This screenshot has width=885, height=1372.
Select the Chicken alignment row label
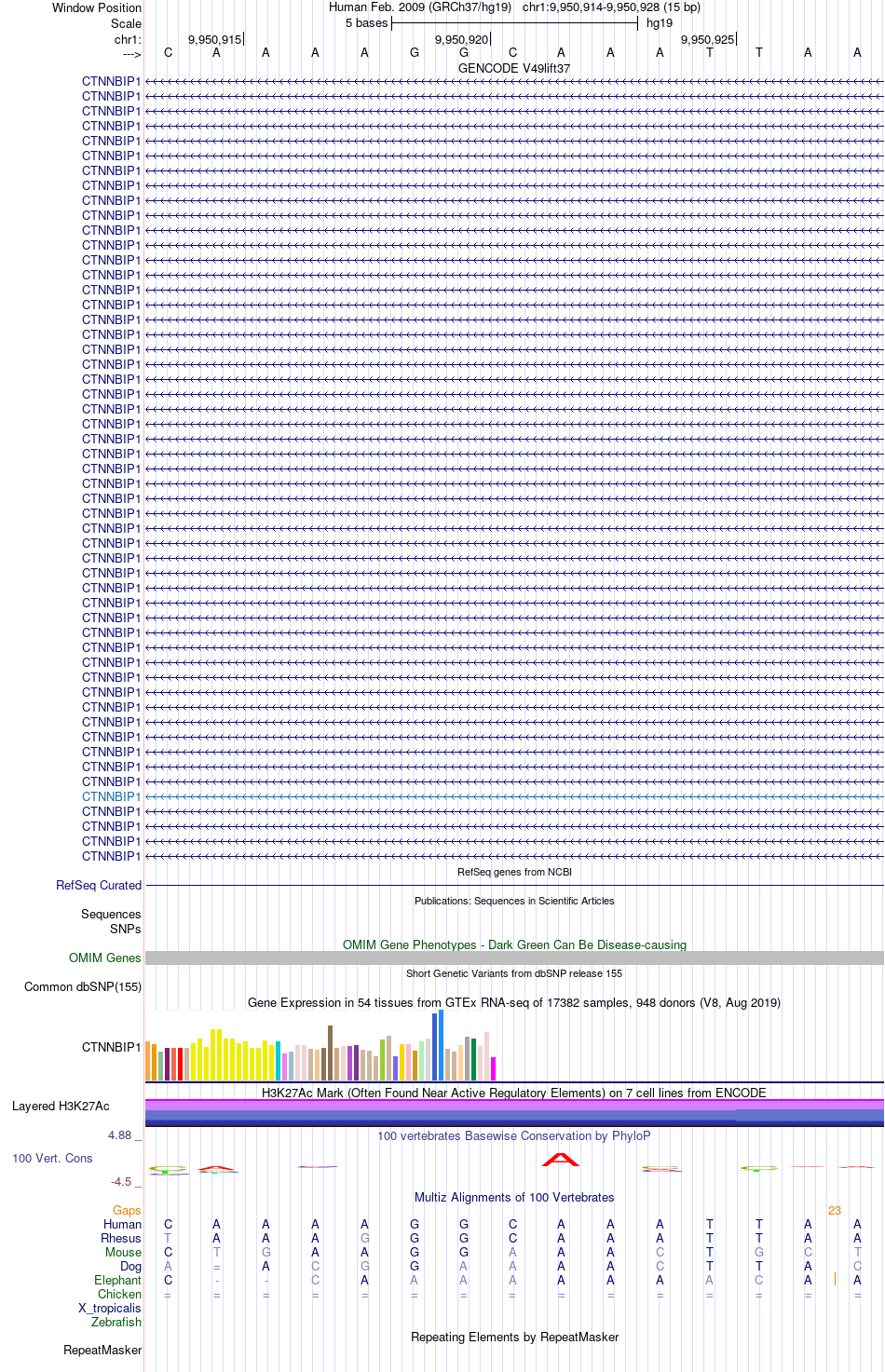(120, 1294)
